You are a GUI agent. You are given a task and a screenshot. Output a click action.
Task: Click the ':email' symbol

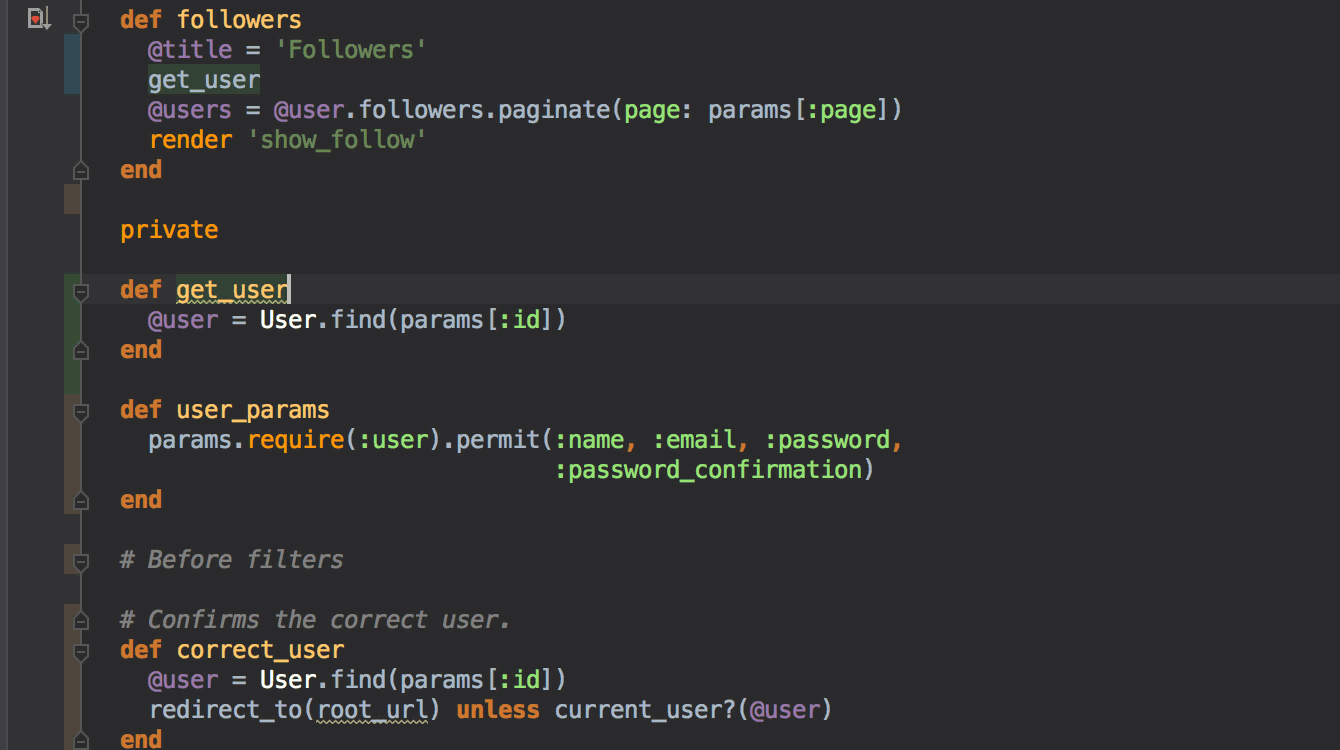(694, 440)
